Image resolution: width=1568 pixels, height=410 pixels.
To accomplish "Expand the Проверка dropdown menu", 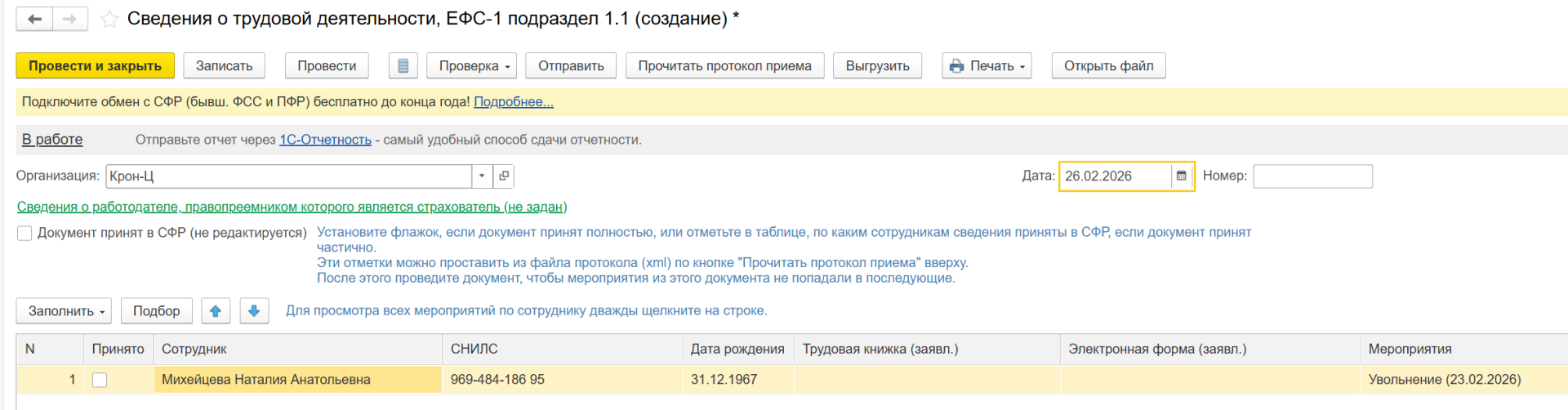I will 471,66.
